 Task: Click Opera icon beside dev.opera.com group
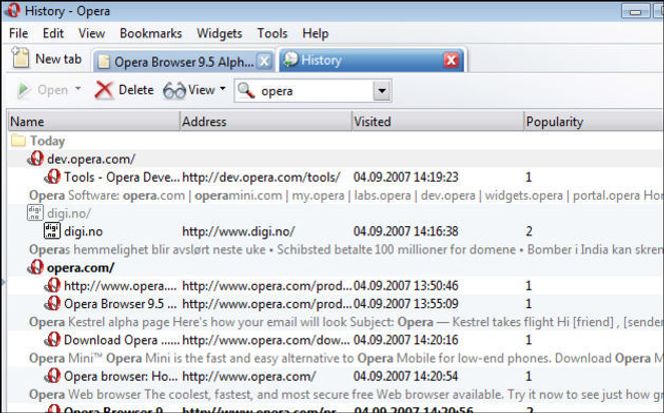click(x=35, y=159)
